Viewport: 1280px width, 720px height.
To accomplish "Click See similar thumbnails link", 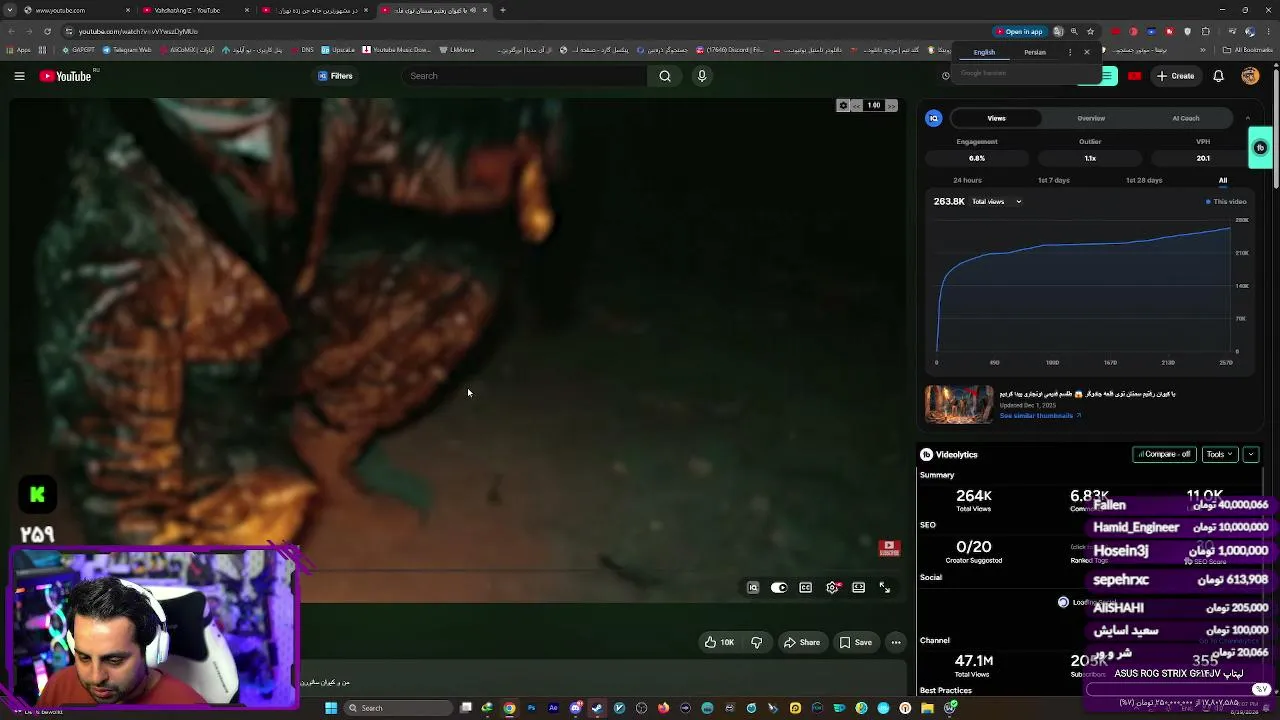I will pos(1040,416).
